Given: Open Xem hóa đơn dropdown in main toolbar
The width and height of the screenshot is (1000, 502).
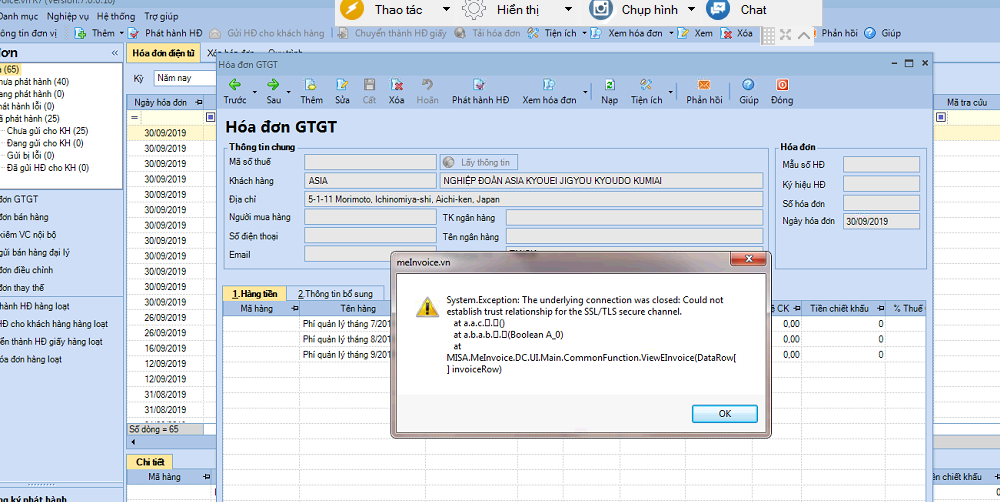Looking at the screenshot, I should (x=672, y=33).
